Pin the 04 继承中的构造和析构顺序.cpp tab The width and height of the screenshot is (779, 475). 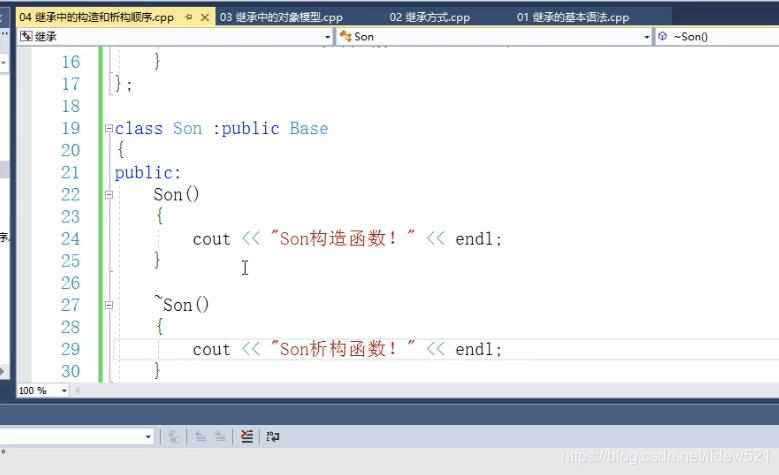189,17
